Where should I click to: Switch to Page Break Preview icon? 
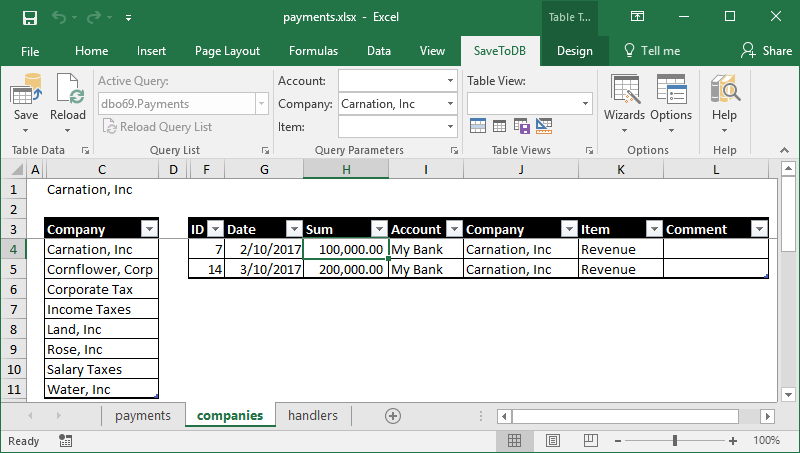coord(591,440)
